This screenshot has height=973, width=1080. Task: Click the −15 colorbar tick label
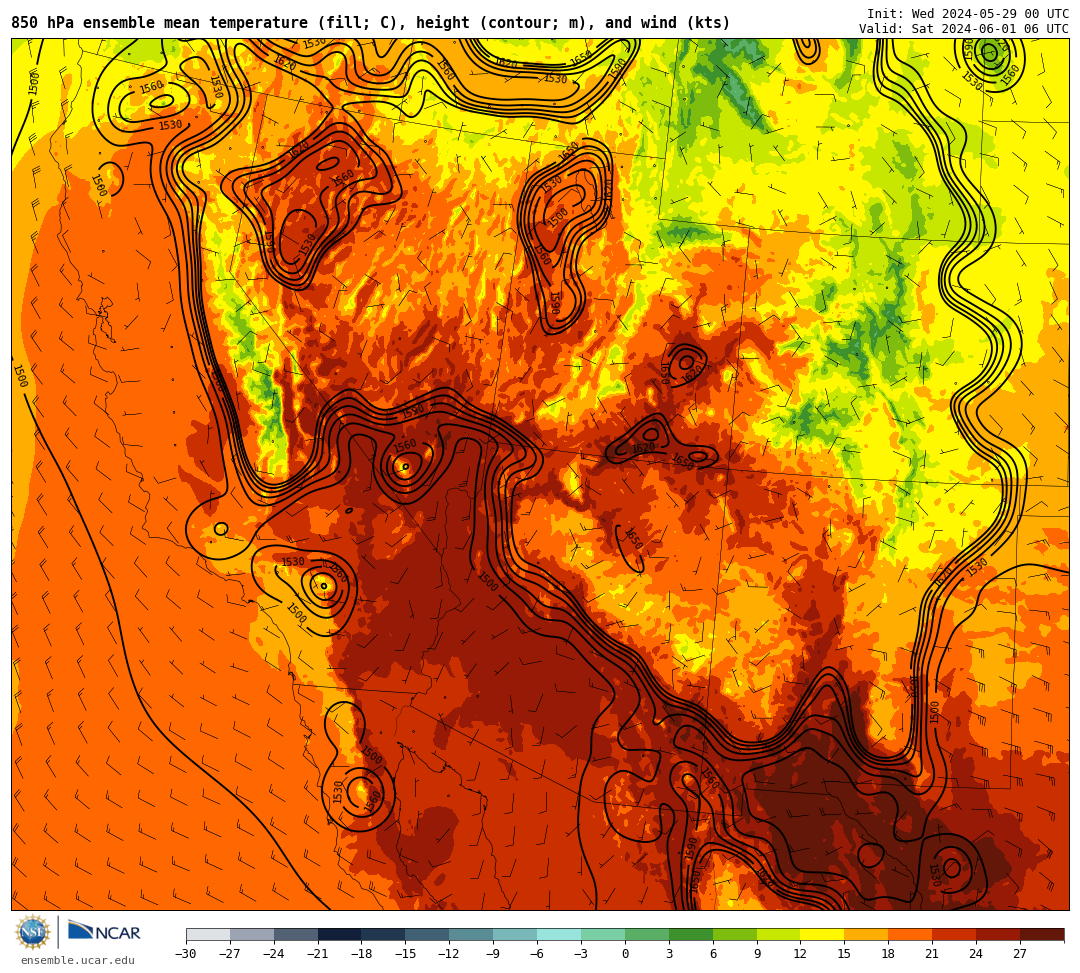[x=406, y=954]
